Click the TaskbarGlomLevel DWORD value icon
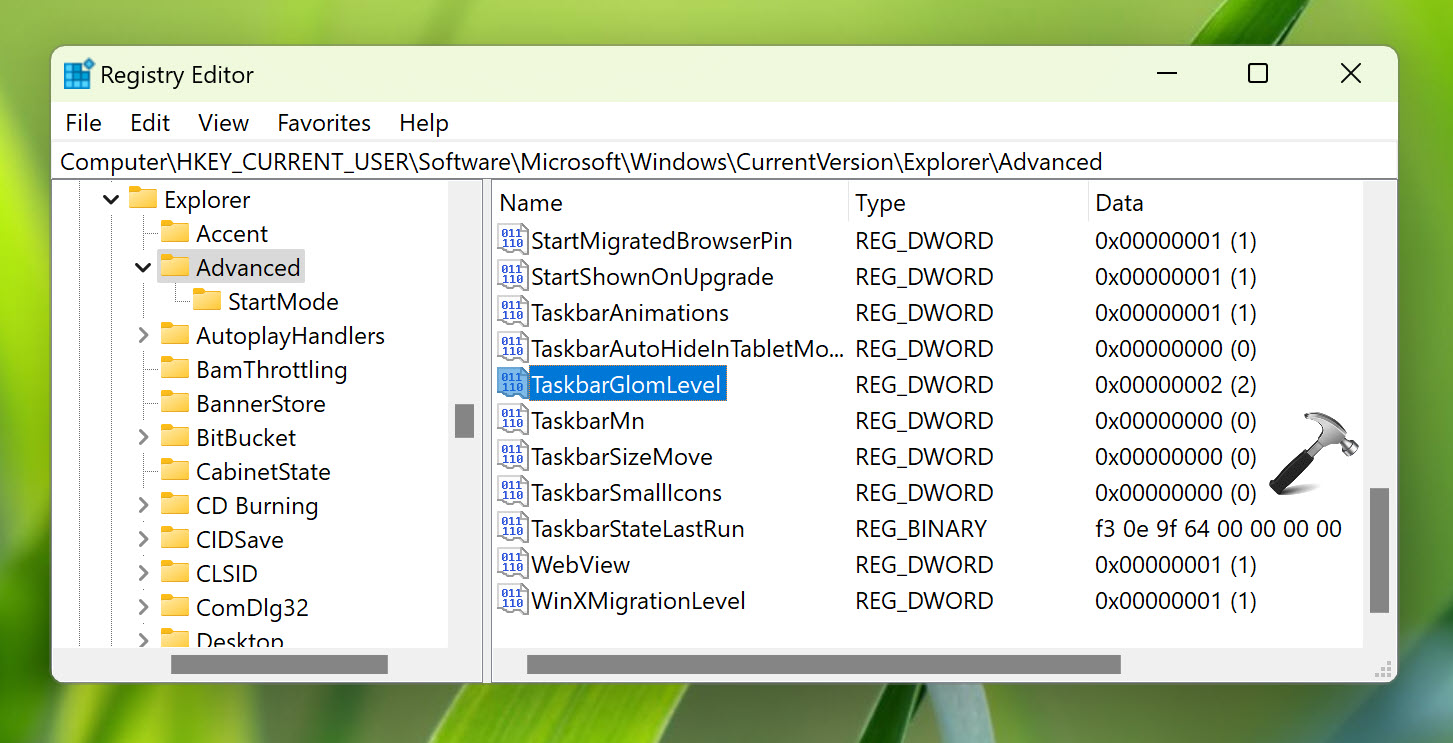1453x743 pixels. 512,385
